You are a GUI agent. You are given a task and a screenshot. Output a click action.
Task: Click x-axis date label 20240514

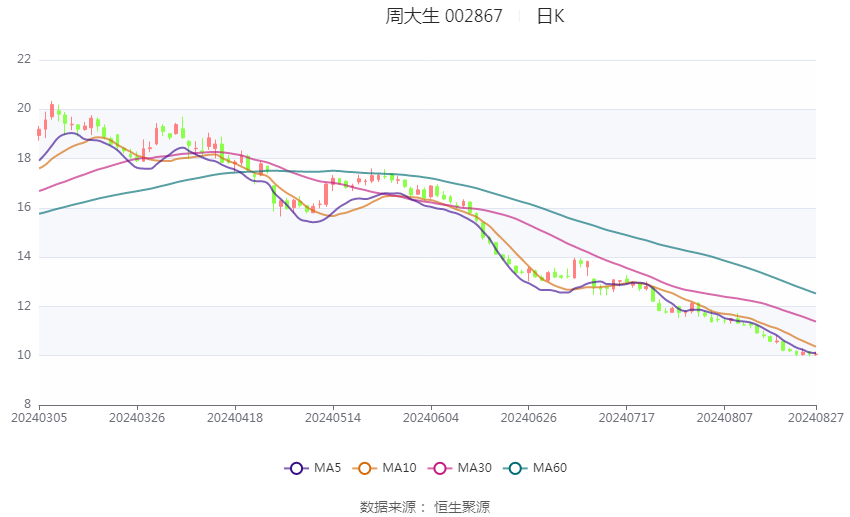333,418
